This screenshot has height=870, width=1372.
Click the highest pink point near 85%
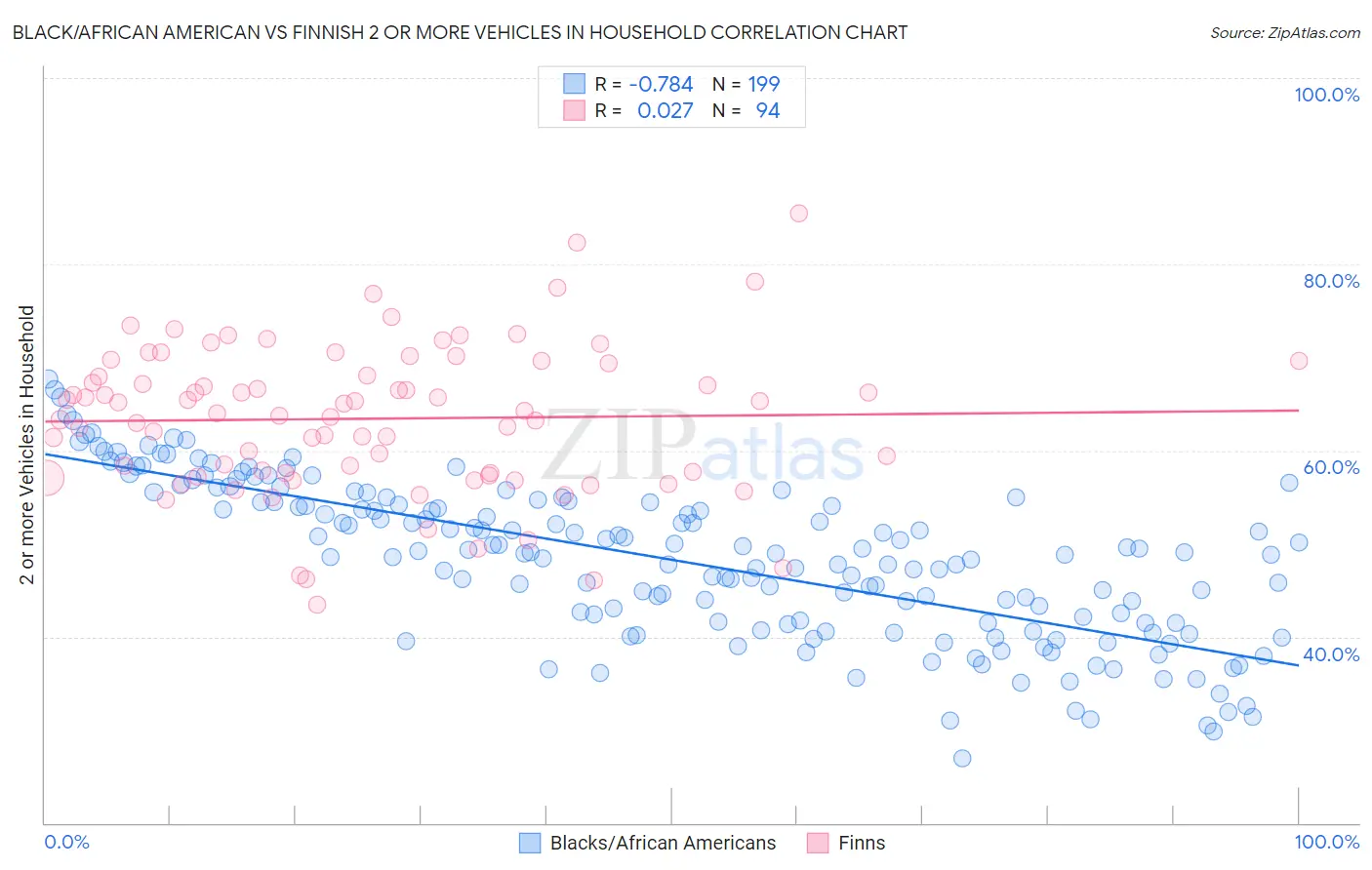798,213
